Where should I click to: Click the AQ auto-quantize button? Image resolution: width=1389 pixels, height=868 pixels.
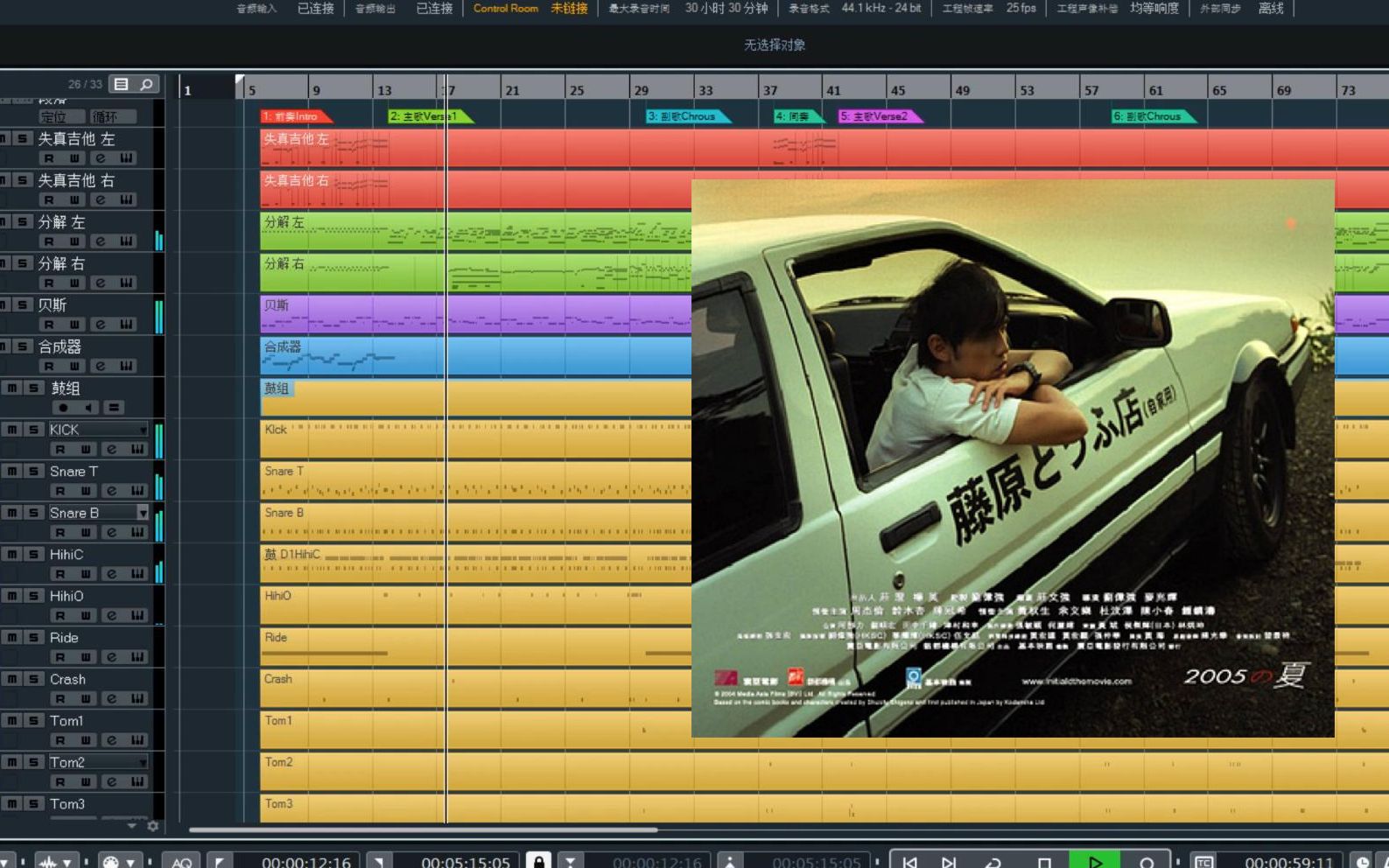[x=181, y=862]
